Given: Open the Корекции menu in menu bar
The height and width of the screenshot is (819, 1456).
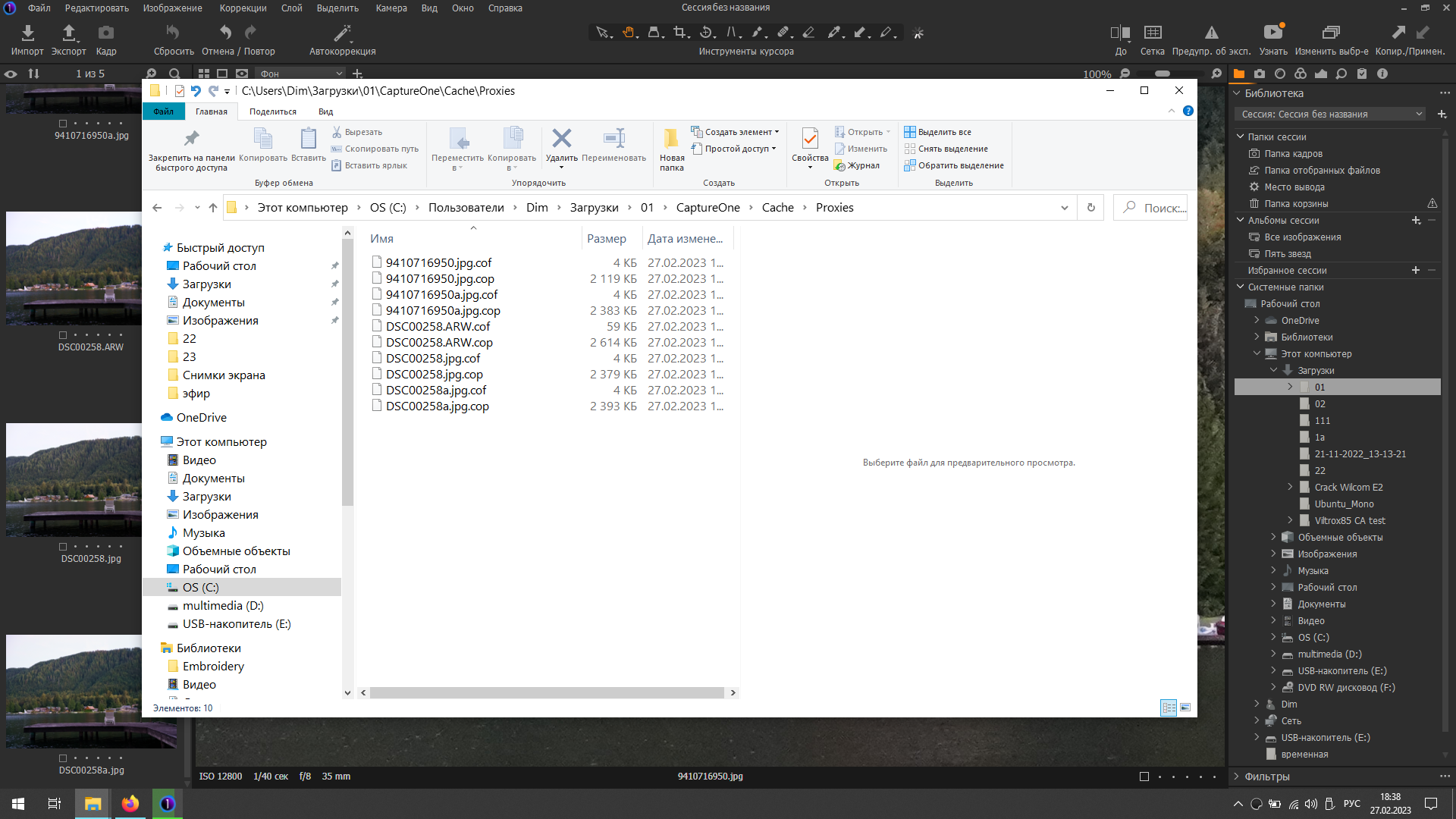Looking at the screenshot, I should [243, 8].
